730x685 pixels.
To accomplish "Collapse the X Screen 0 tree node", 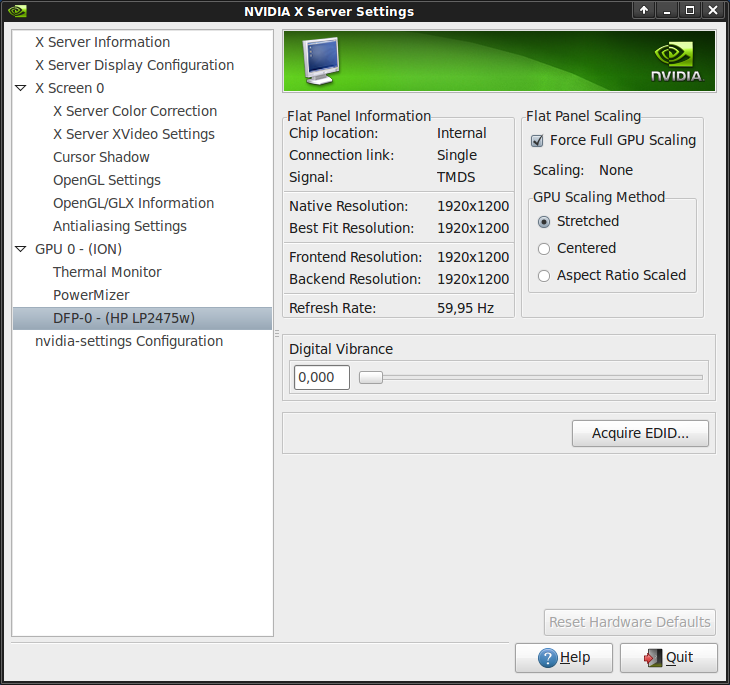I will click(21, 88).
